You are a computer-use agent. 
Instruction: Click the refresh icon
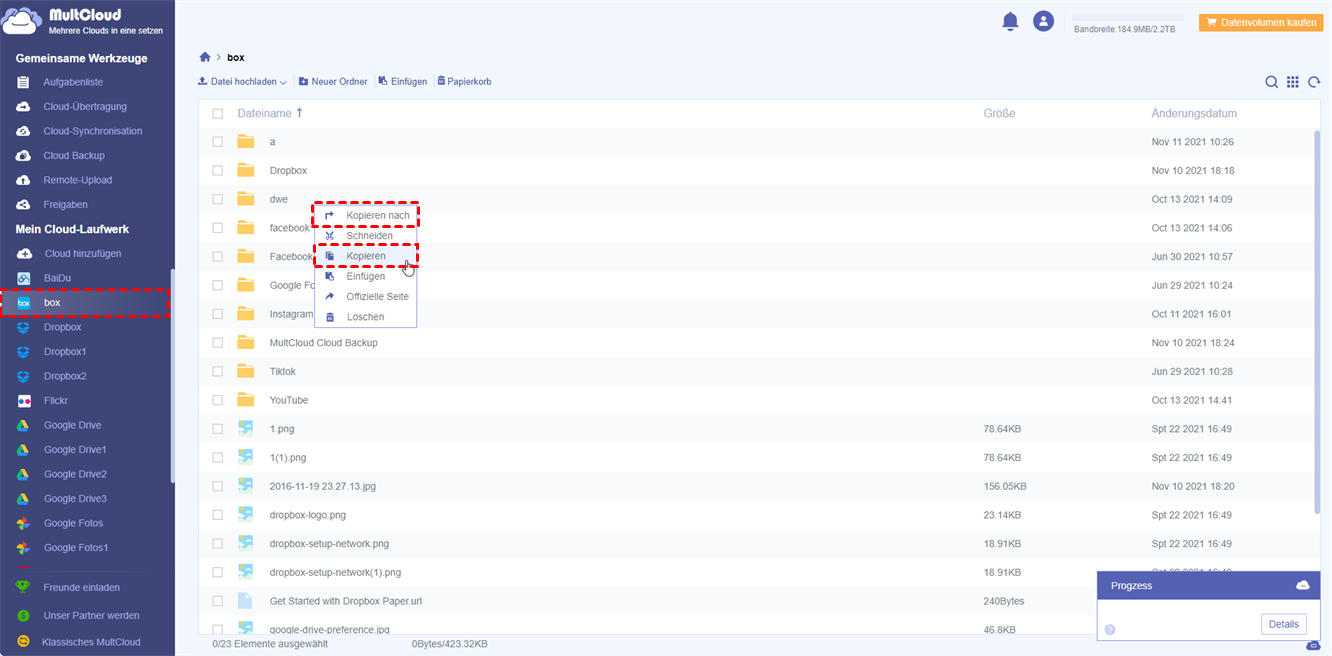(x=1314, y=82)
